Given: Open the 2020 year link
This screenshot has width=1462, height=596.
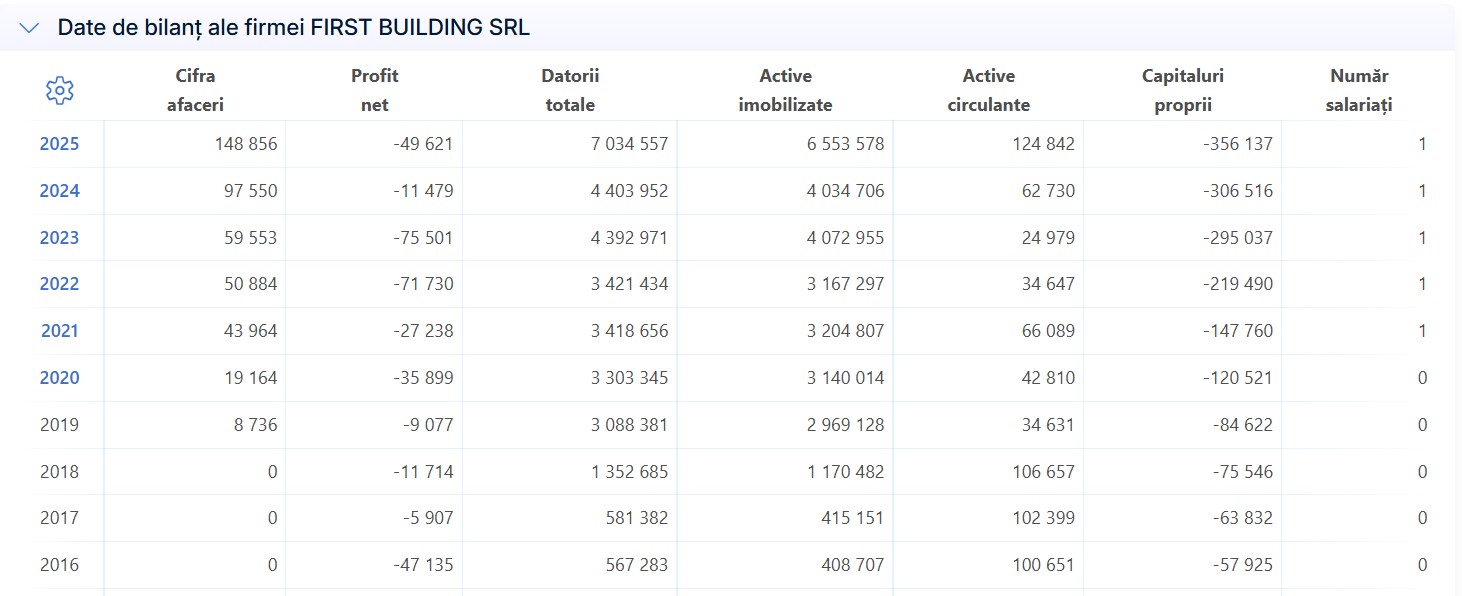Looking at the screenshot, I should click(59, 378).
